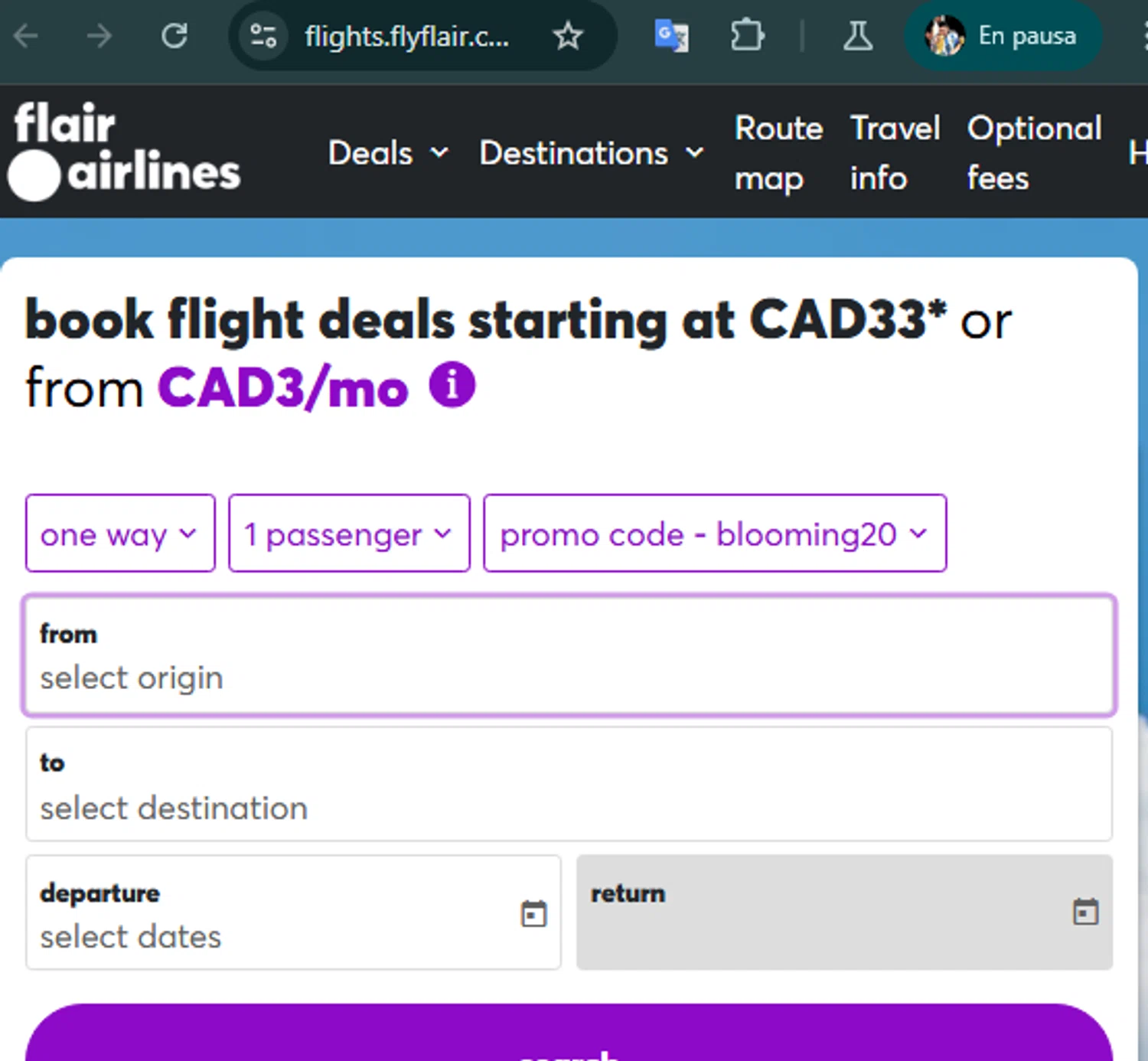Viewport: 1148px width, 1061px height.
Task: Open the Optional fees link
Action: 1033,153
